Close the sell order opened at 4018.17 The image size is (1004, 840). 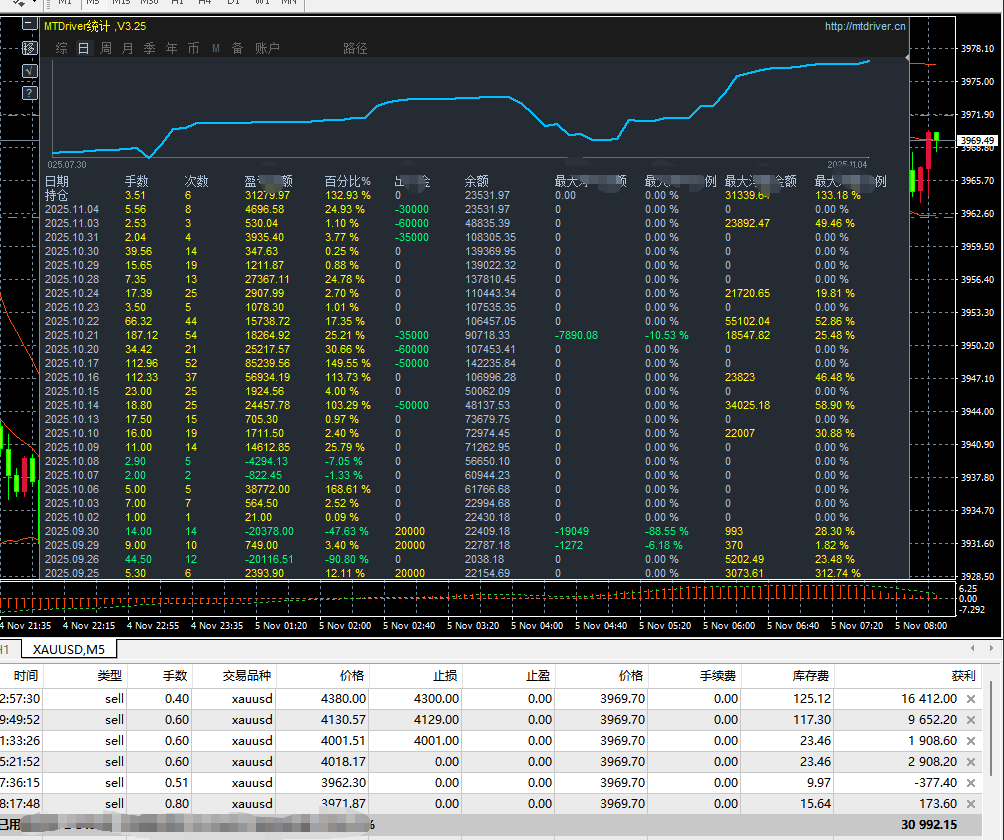pos(970,762)
